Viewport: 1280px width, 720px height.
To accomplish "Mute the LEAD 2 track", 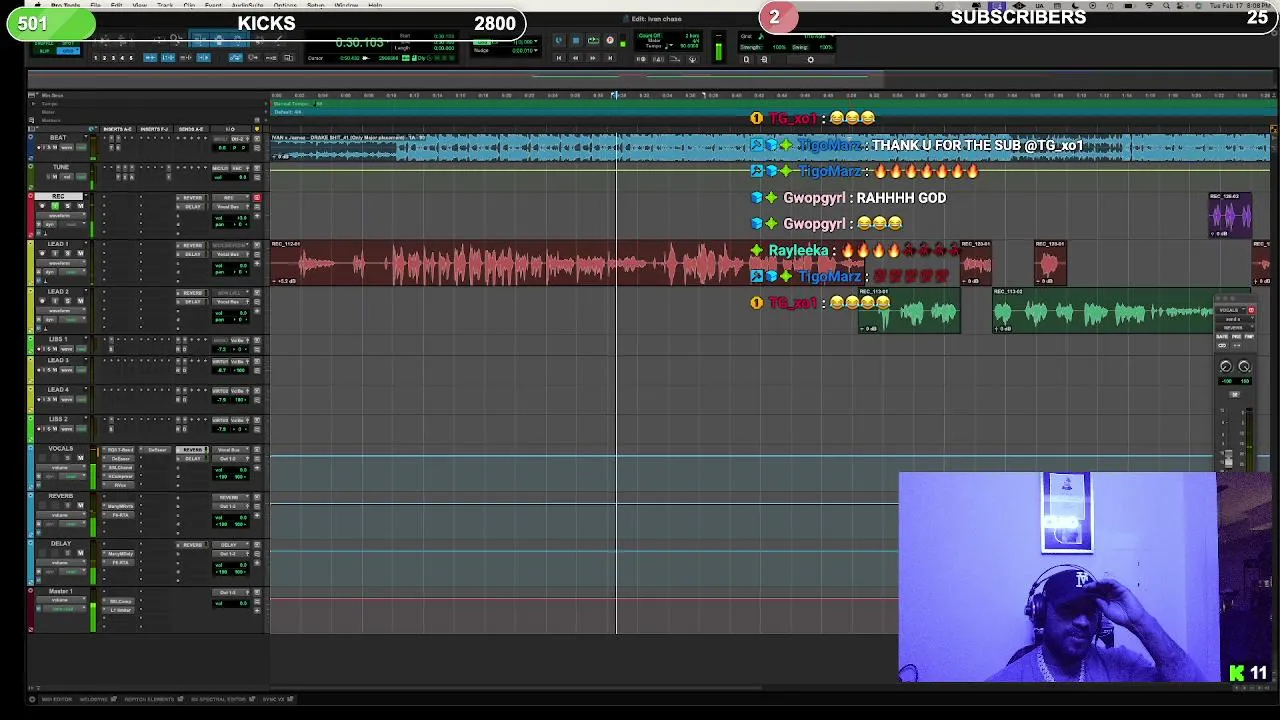I will pyautogui.click(x=80, y=301).
